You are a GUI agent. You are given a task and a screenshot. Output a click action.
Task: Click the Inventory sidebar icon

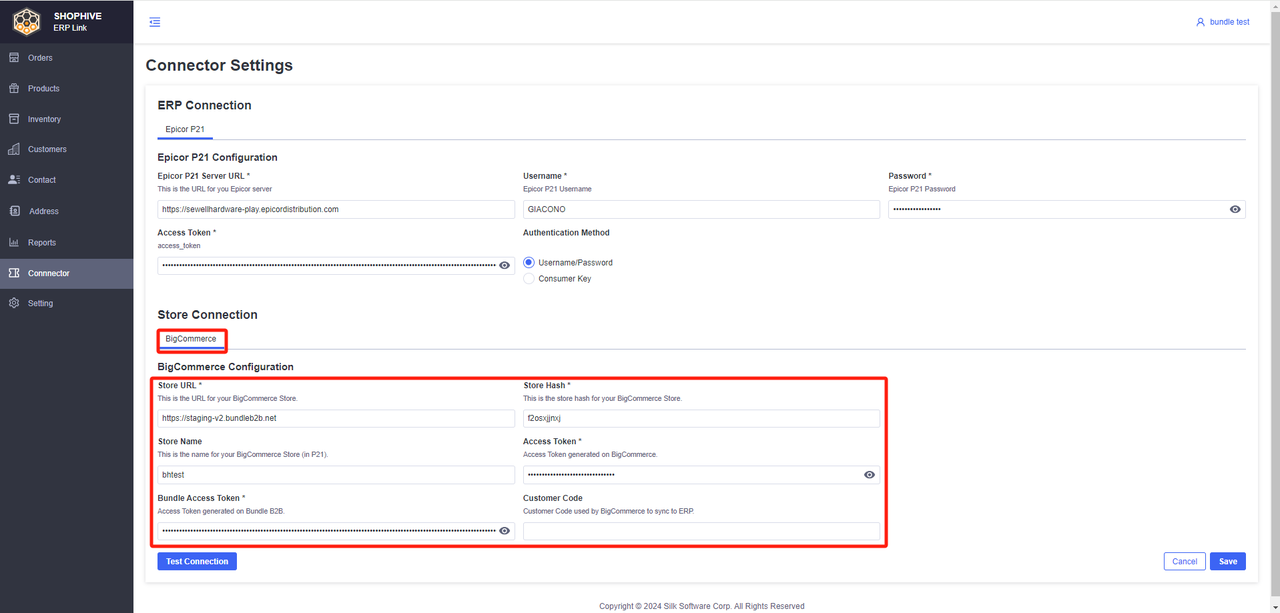pos(14,119)
